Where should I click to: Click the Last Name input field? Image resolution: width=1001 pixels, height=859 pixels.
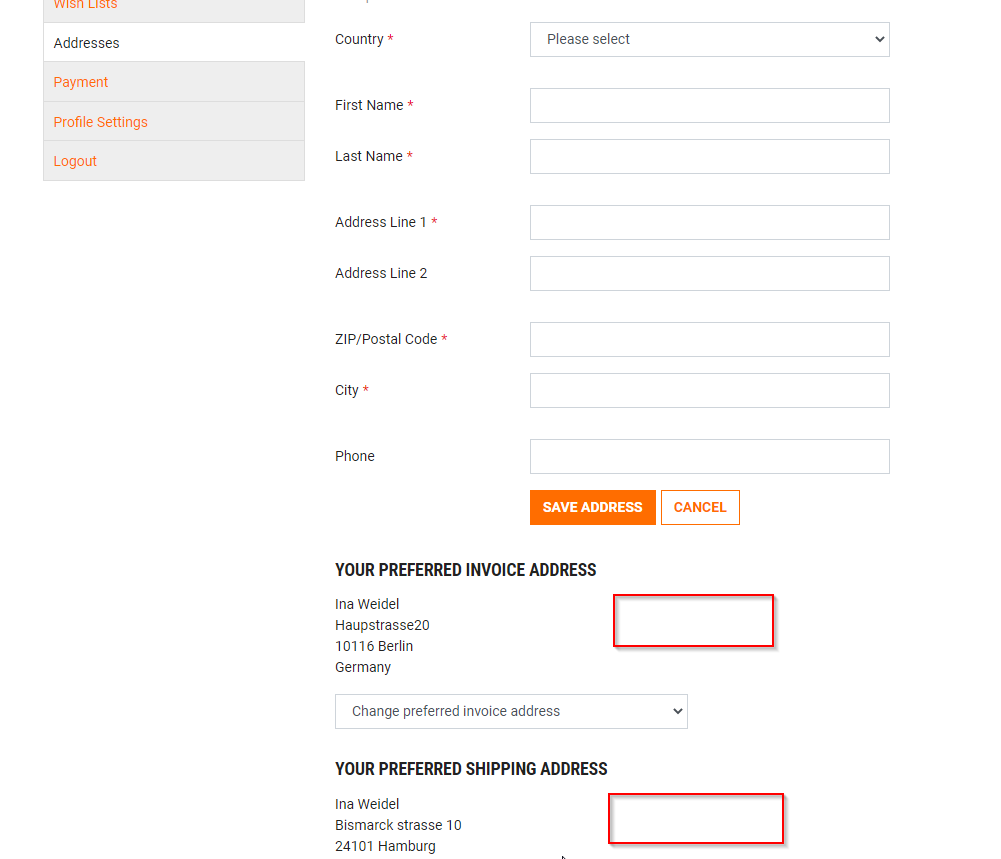tap(709, 156)
